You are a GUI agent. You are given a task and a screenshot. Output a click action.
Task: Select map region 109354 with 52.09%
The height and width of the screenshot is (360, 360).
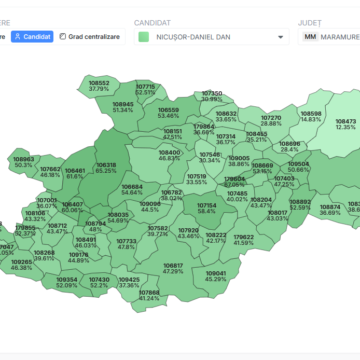(x=67, y=282)
